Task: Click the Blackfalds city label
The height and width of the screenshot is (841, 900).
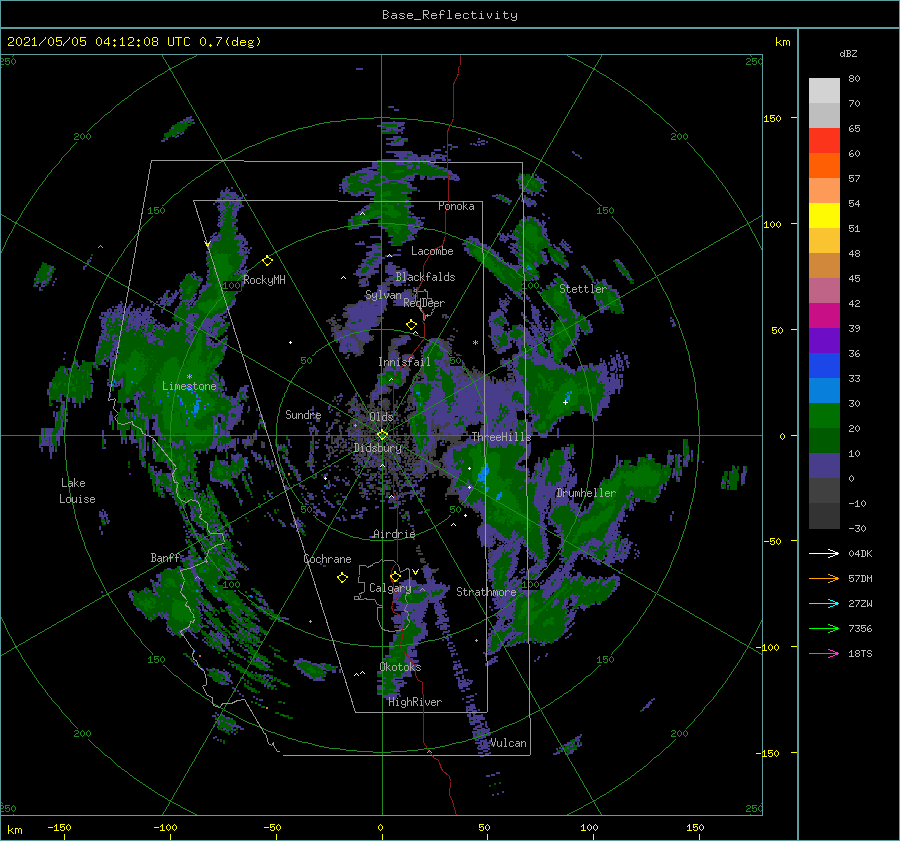Action: (425, 277)
